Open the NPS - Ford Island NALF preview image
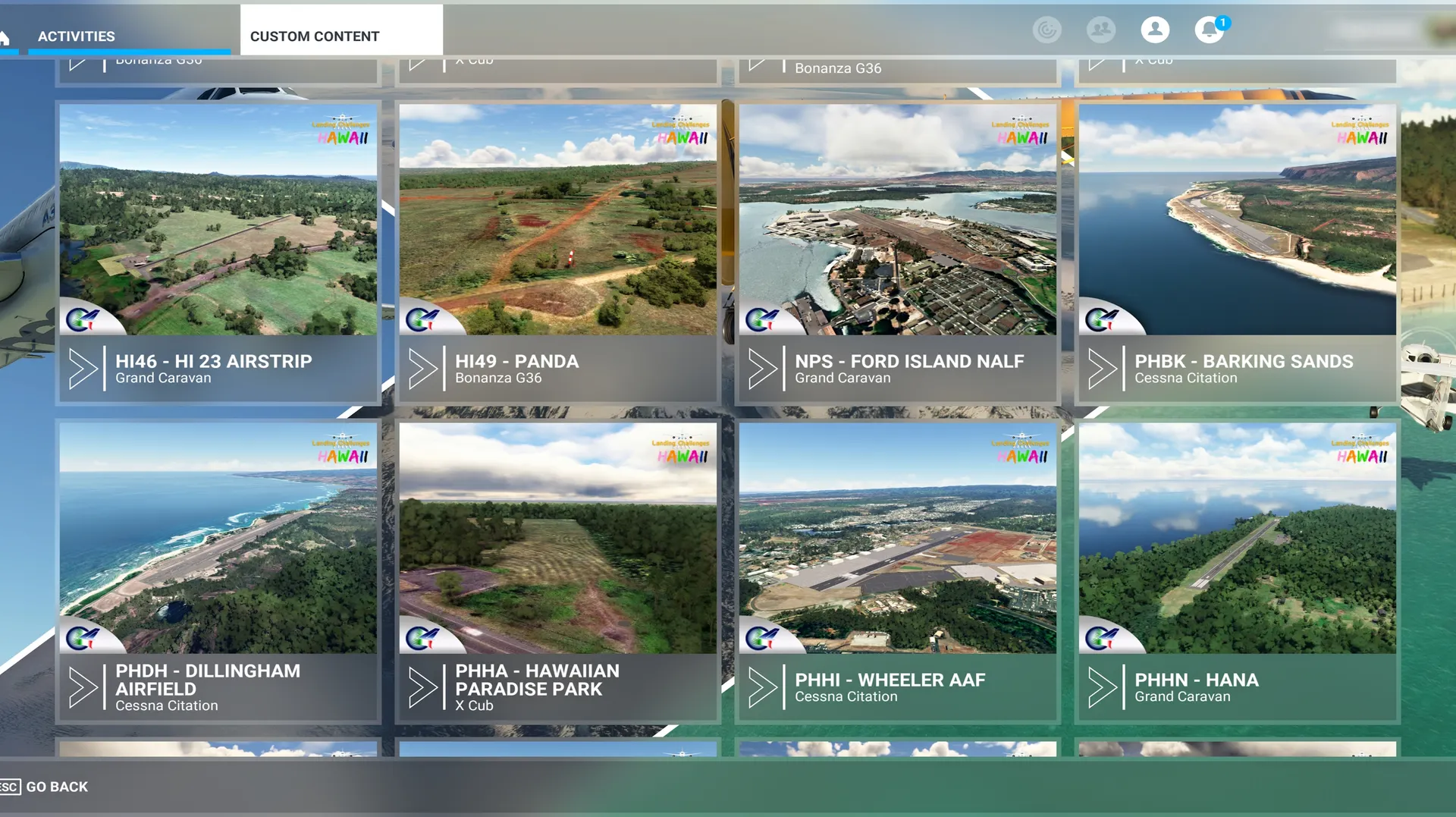 tap(898, 219)
